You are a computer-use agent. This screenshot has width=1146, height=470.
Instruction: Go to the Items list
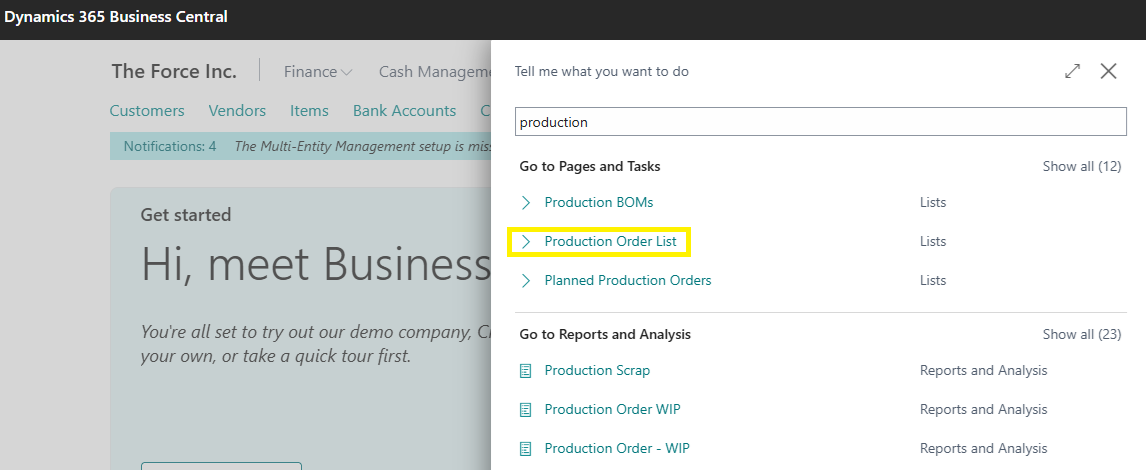309,111
